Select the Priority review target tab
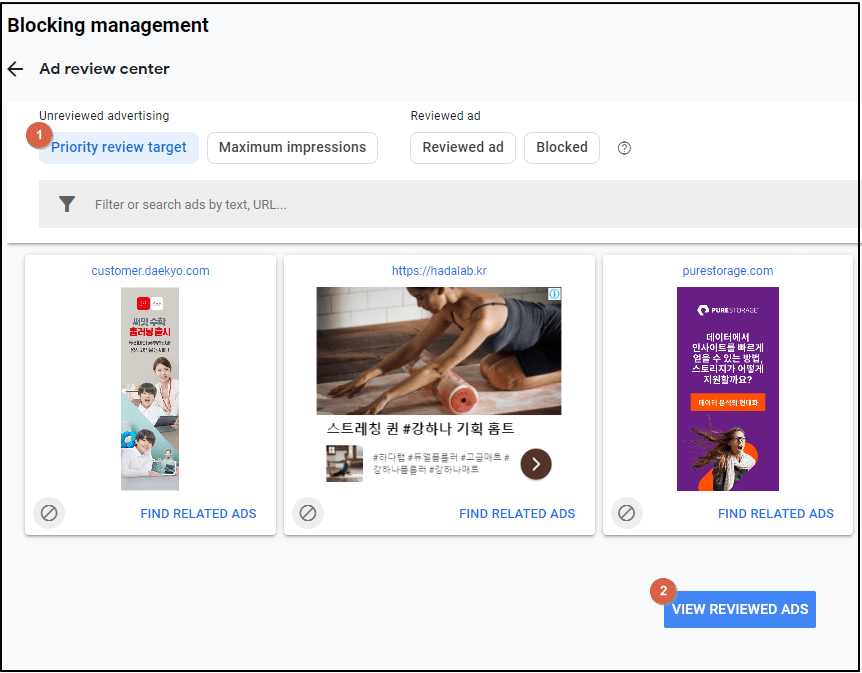 click(119, 147)
